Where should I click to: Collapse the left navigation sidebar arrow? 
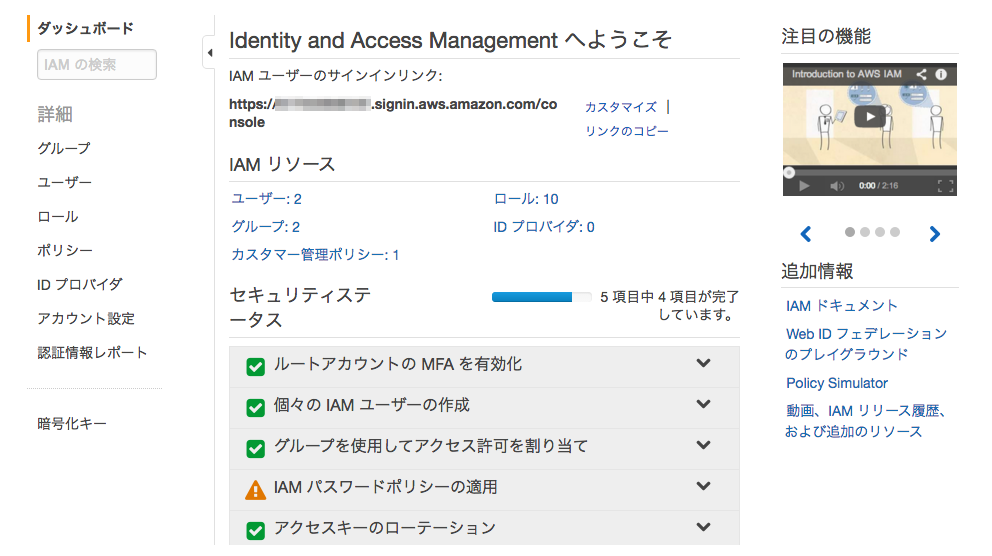(210, 52)
